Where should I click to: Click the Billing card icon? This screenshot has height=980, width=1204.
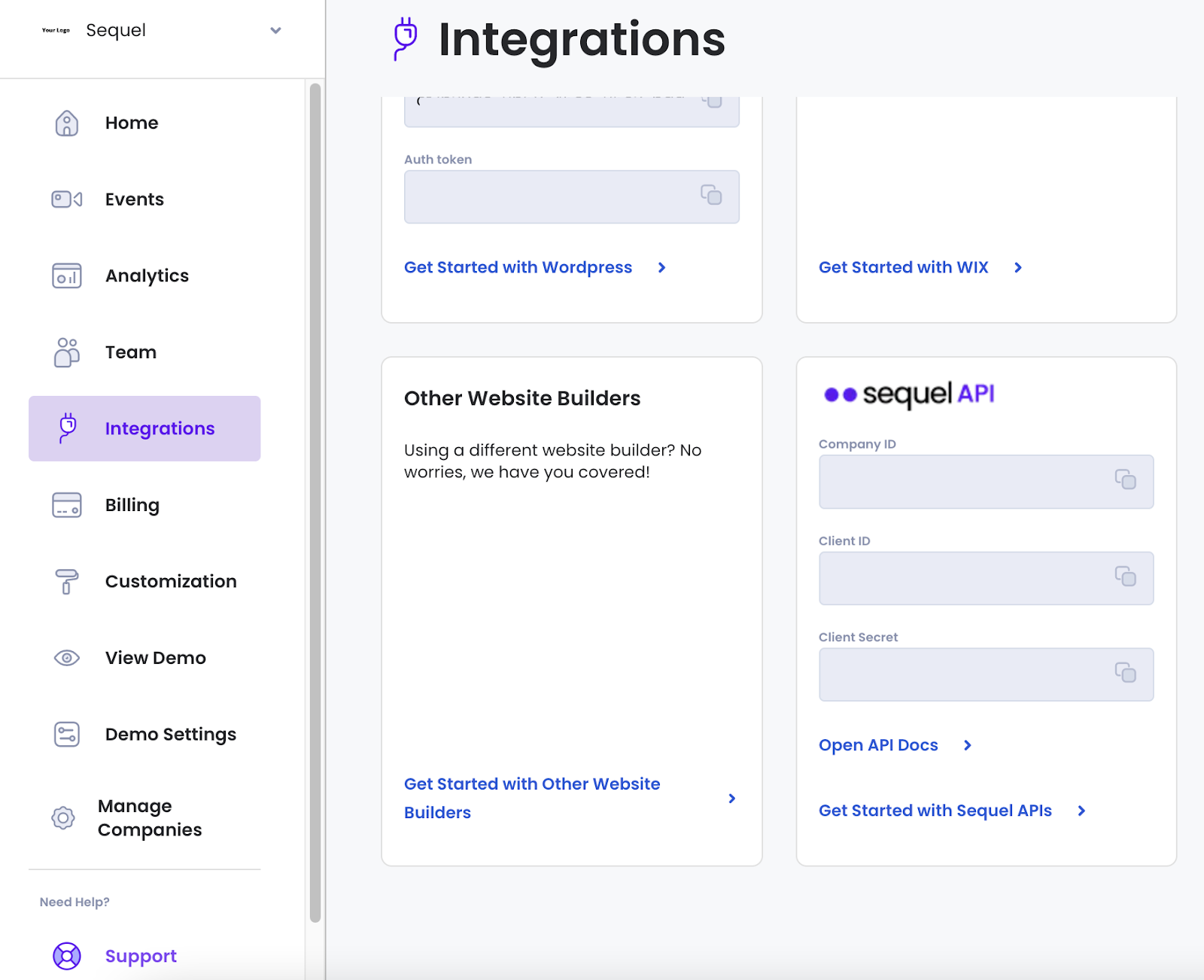tap(67, 505)
